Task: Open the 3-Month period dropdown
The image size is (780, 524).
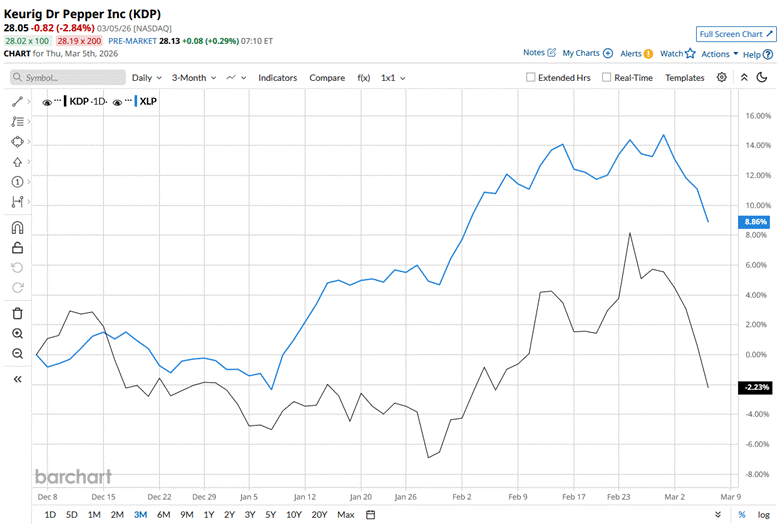Action: 194,78
